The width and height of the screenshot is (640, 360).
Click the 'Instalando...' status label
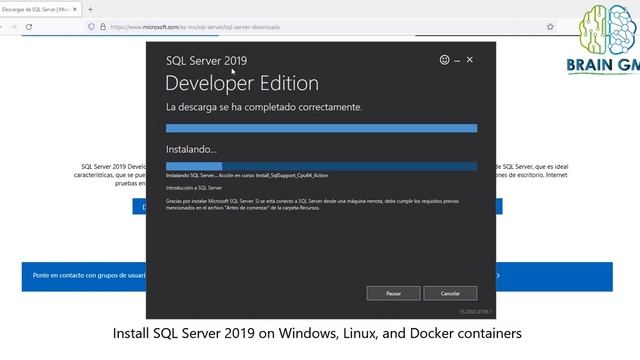[x=191, y=149]
